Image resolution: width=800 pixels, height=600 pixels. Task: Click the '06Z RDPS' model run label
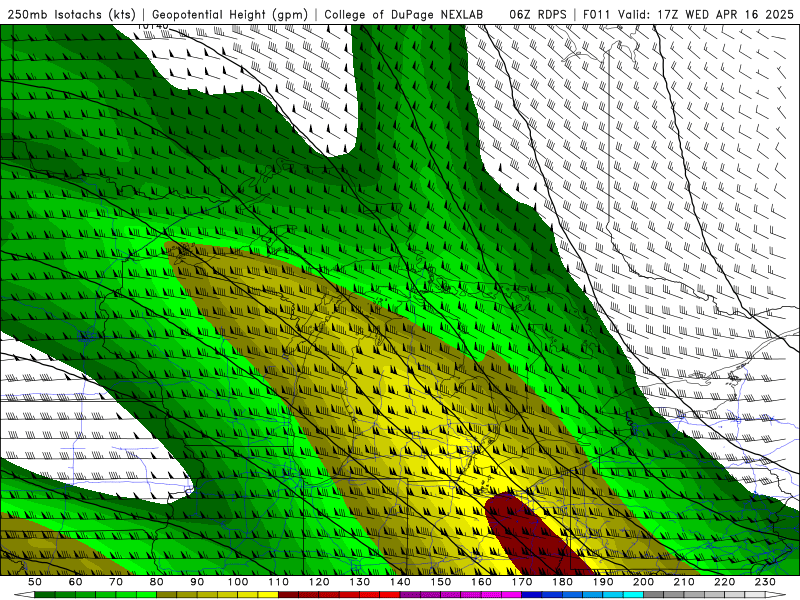(x=537, y=14)
